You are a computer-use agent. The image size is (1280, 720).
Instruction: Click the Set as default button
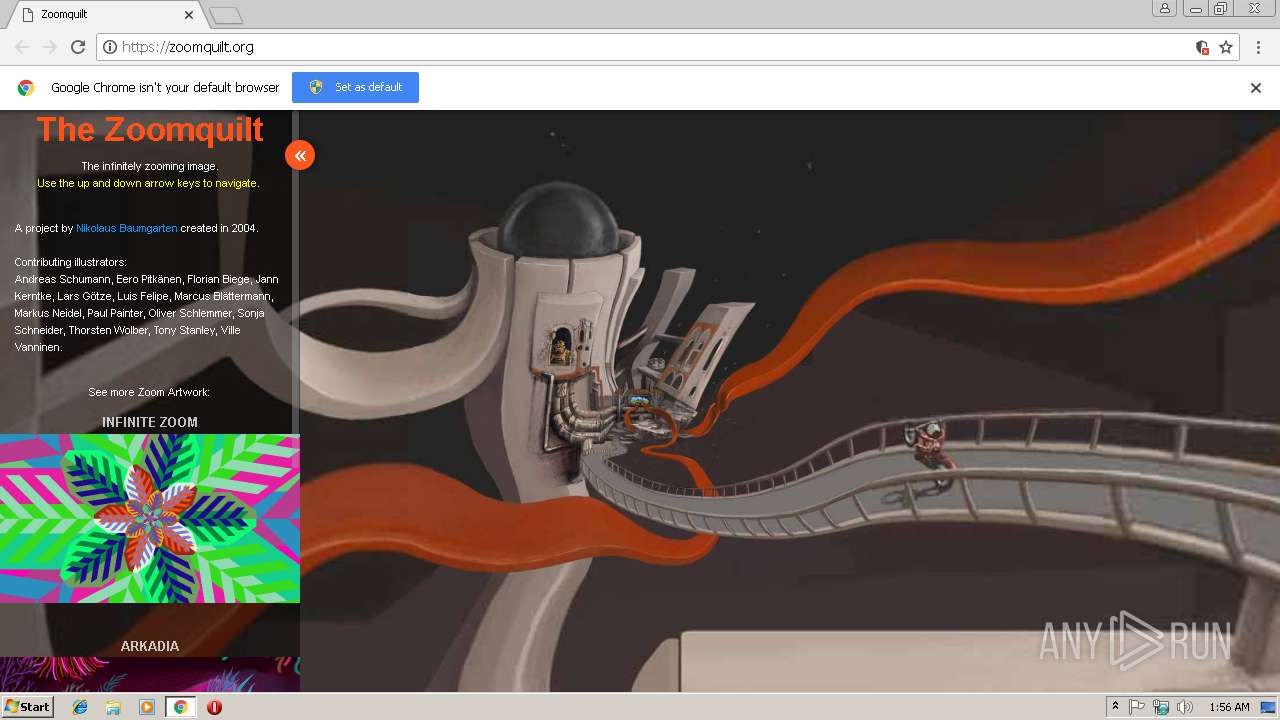[355, 87]
